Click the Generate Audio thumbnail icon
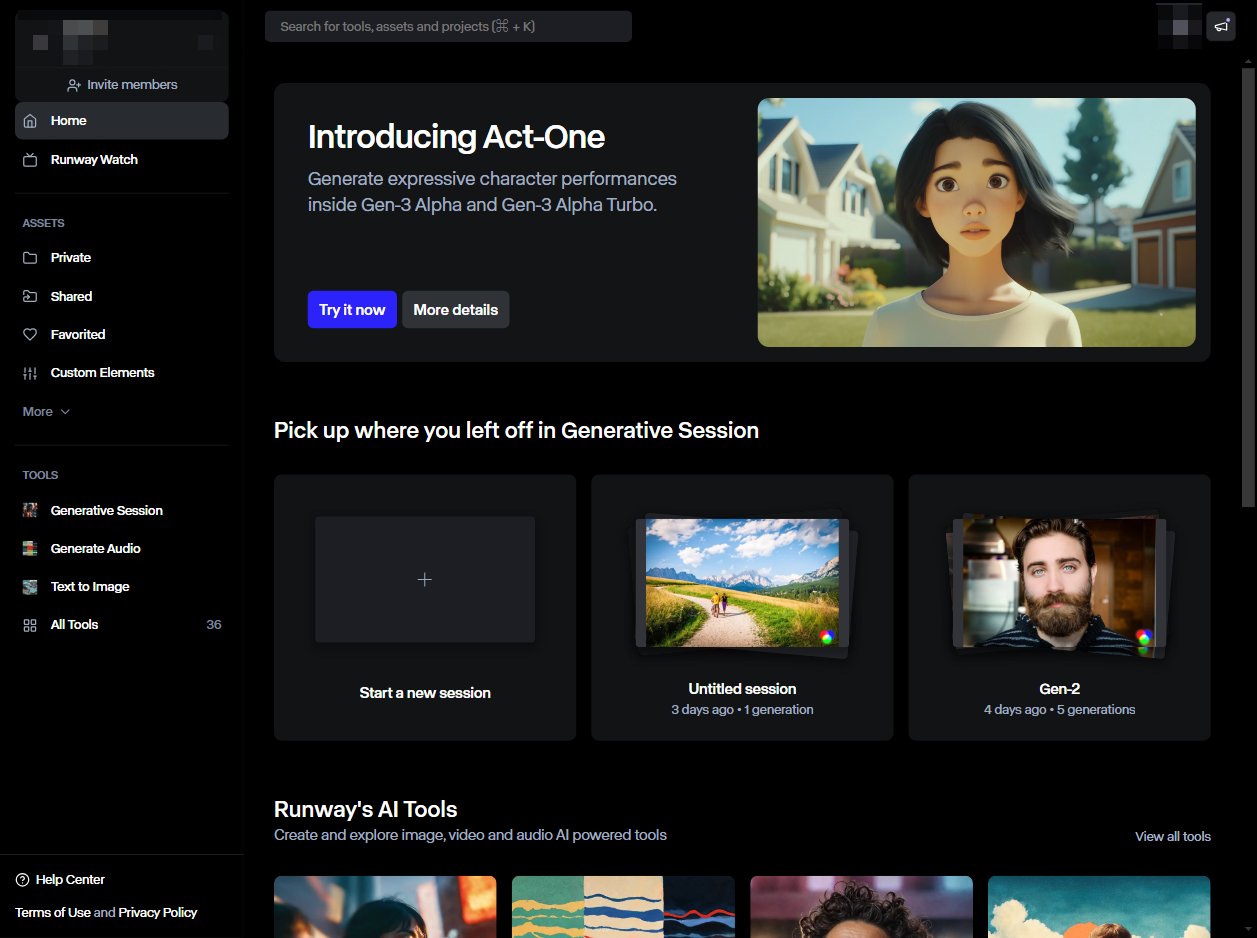Viewport: 1257px width, 938px height. tap(30, 549)
